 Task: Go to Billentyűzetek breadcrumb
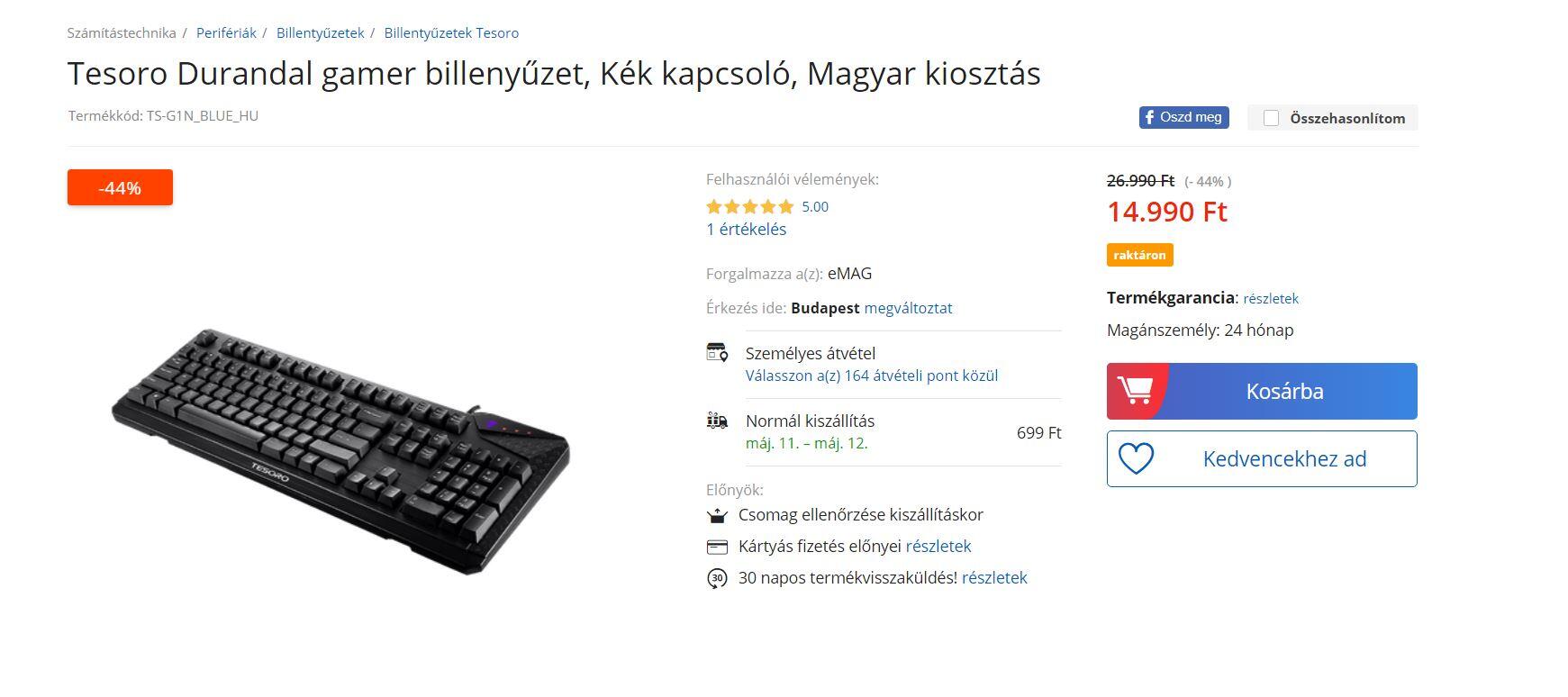tap(320, 33)
